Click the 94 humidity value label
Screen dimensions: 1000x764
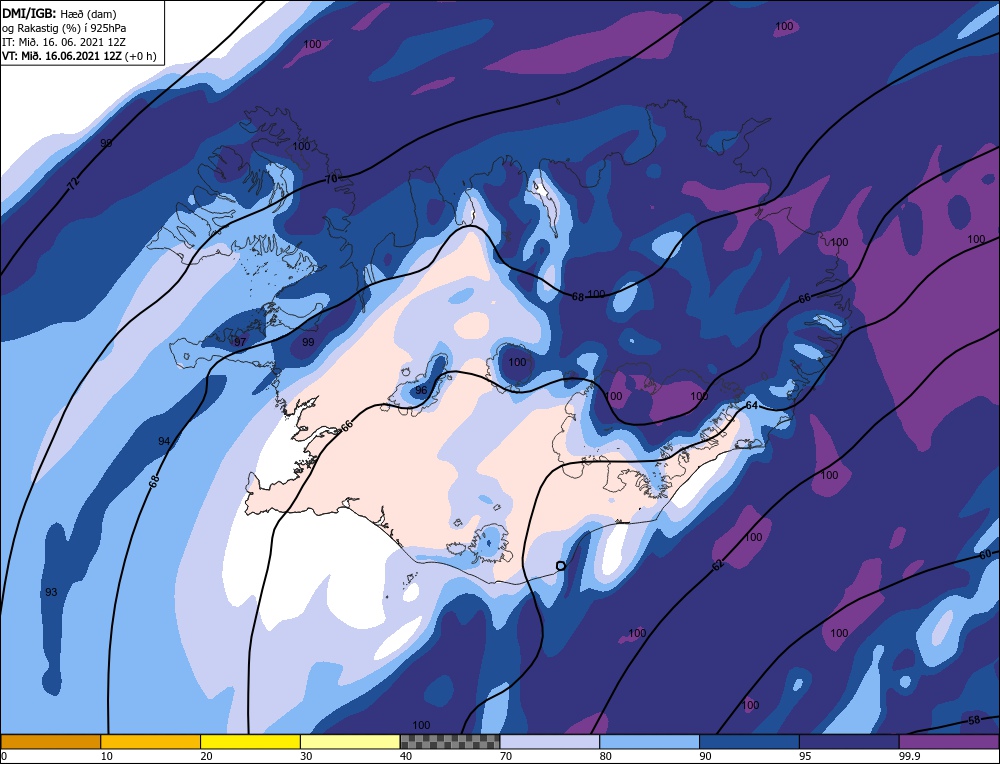pyautogui.click(x=164, y=441)
